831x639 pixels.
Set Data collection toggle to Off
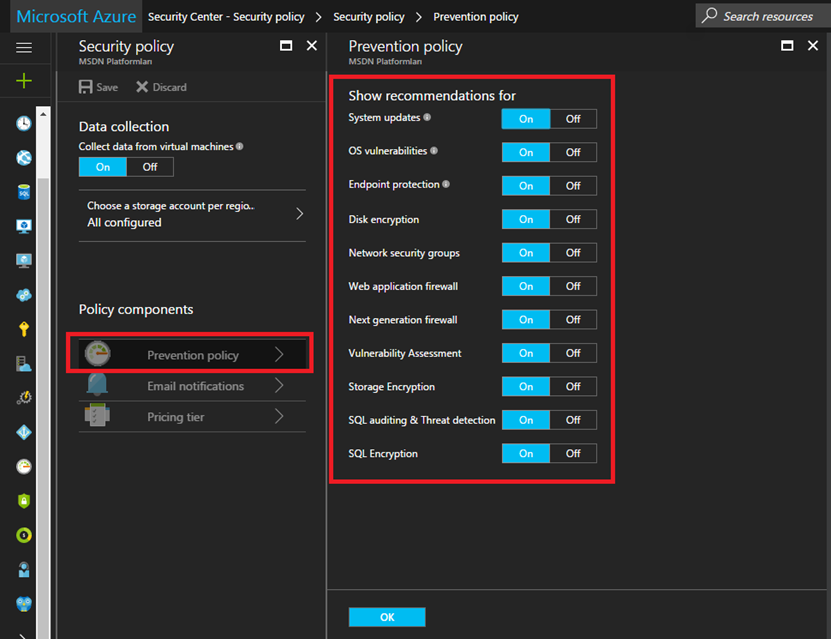pyautogui.click(x=150, y=167)
